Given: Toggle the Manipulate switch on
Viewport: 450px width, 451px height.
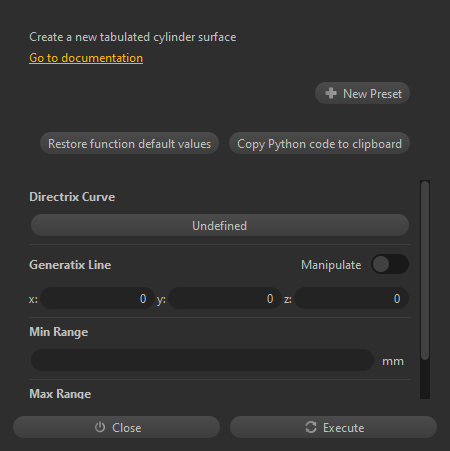Looking at the screenshot, I should point(390,264).
